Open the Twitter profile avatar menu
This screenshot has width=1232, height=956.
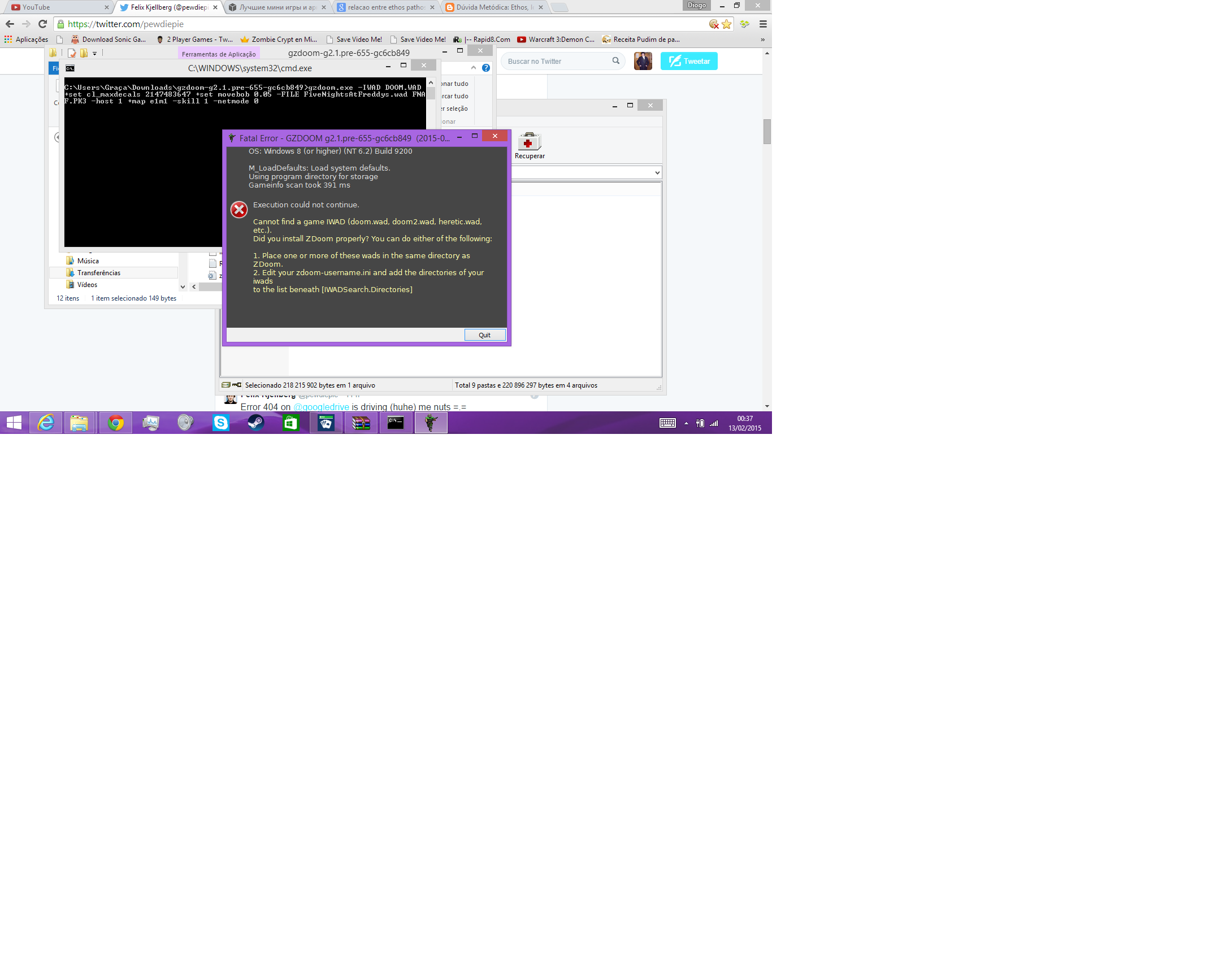[x=643, y=61]
